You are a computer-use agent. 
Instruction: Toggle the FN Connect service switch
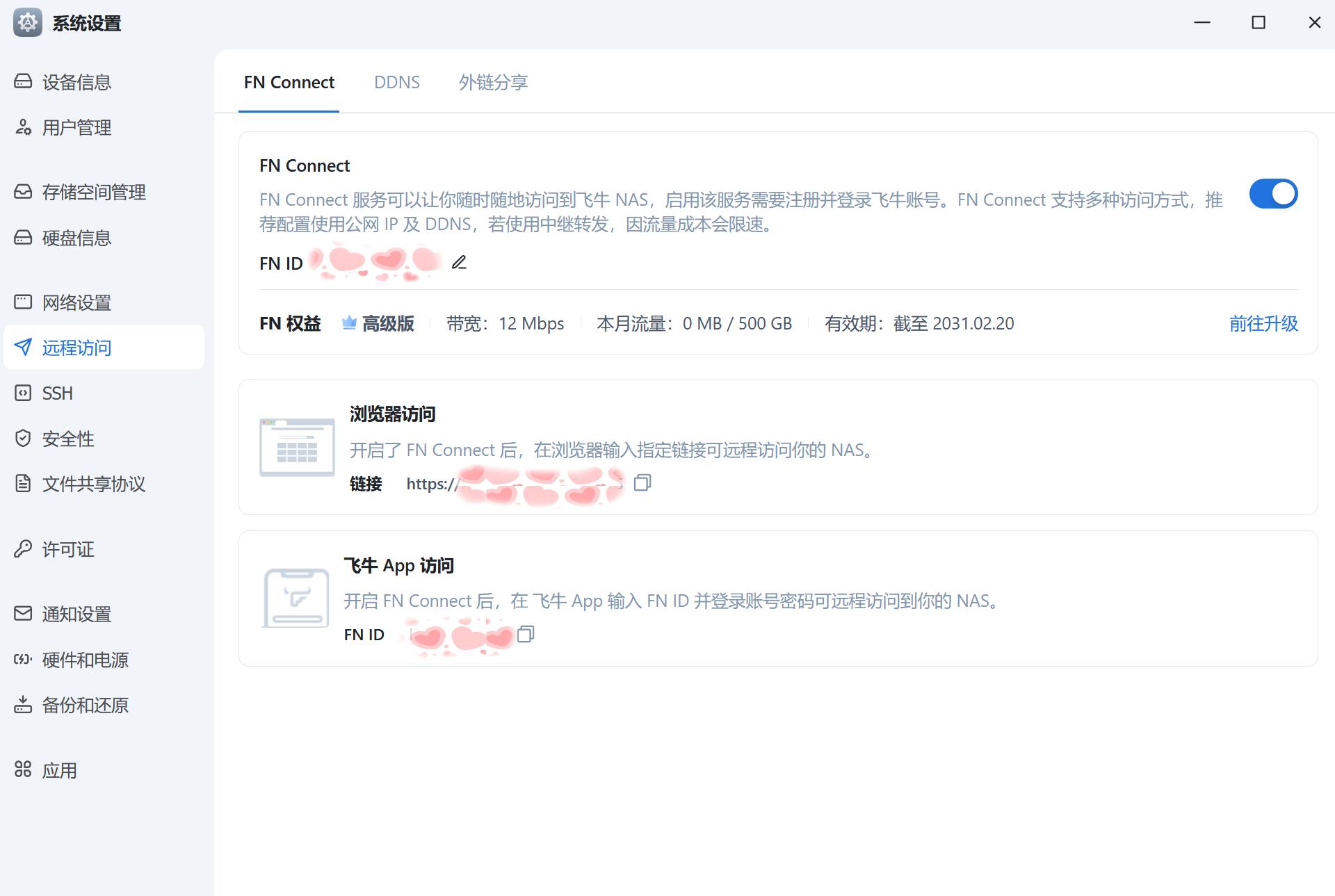click(1272, 194)
